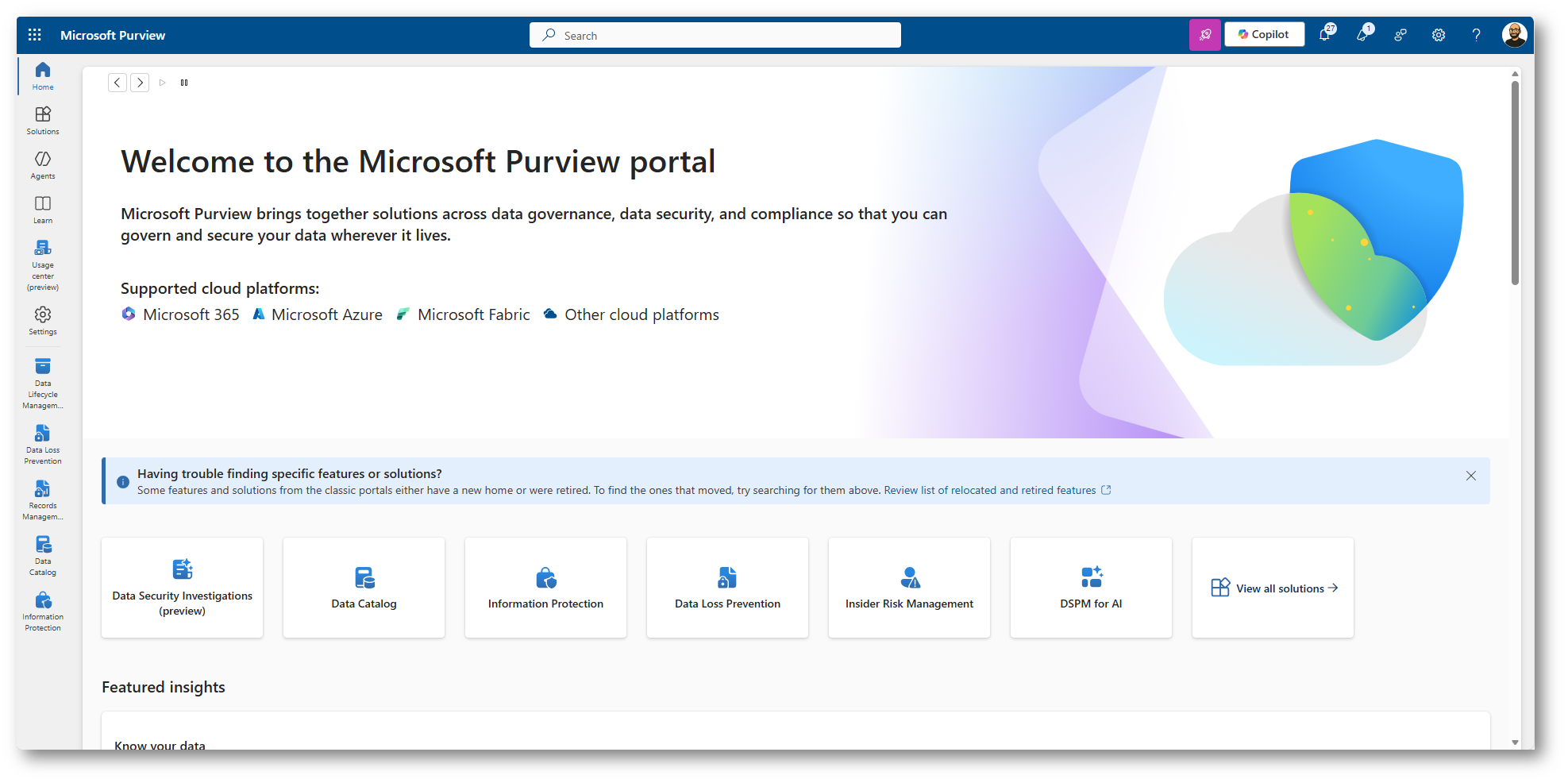Open Records Management in sidebar
Image resolution: width=1568 pixels, height=783 pixels.
[43, 500]
